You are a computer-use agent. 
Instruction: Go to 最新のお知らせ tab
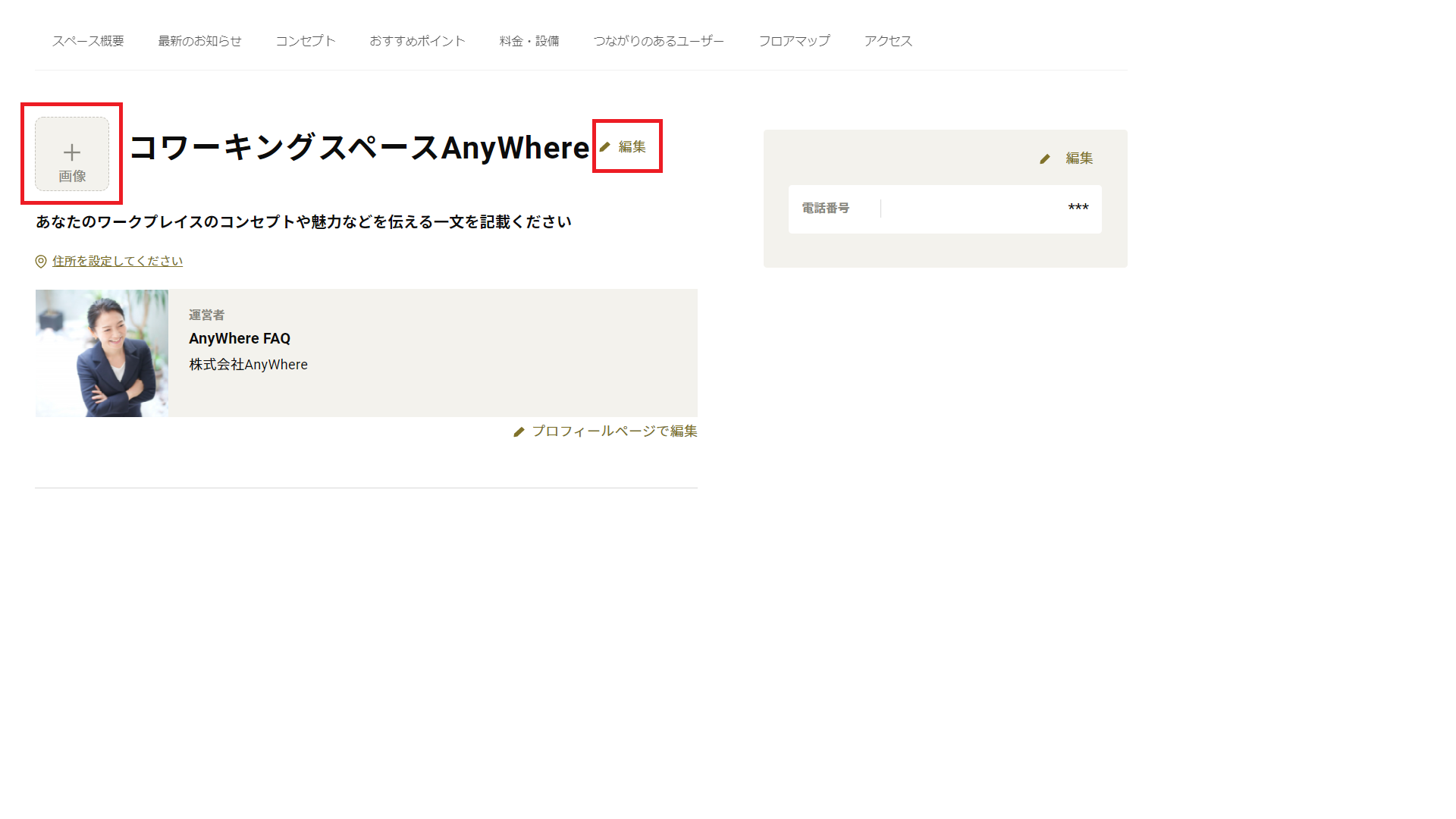coord(199,41)
